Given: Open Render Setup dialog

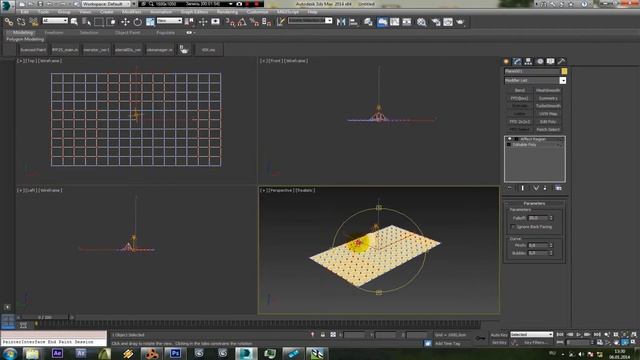Looking at the screenshot, I should tap(436, 22).
